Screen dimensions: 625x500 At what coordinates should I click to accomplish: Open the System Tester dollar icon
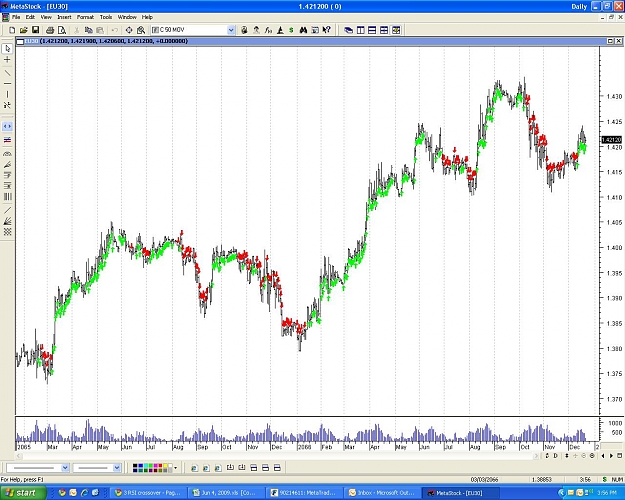click(291, 30)
